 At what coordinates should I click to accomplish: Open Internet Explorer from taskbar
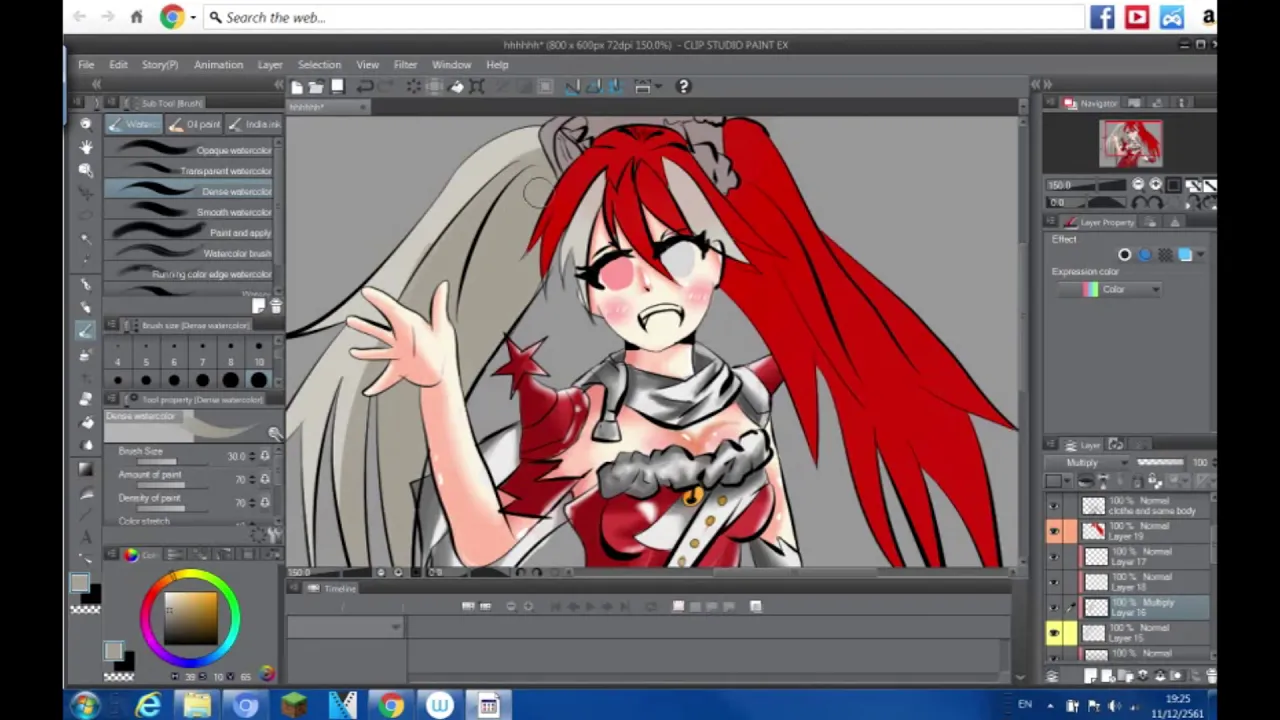pos(148,706)
